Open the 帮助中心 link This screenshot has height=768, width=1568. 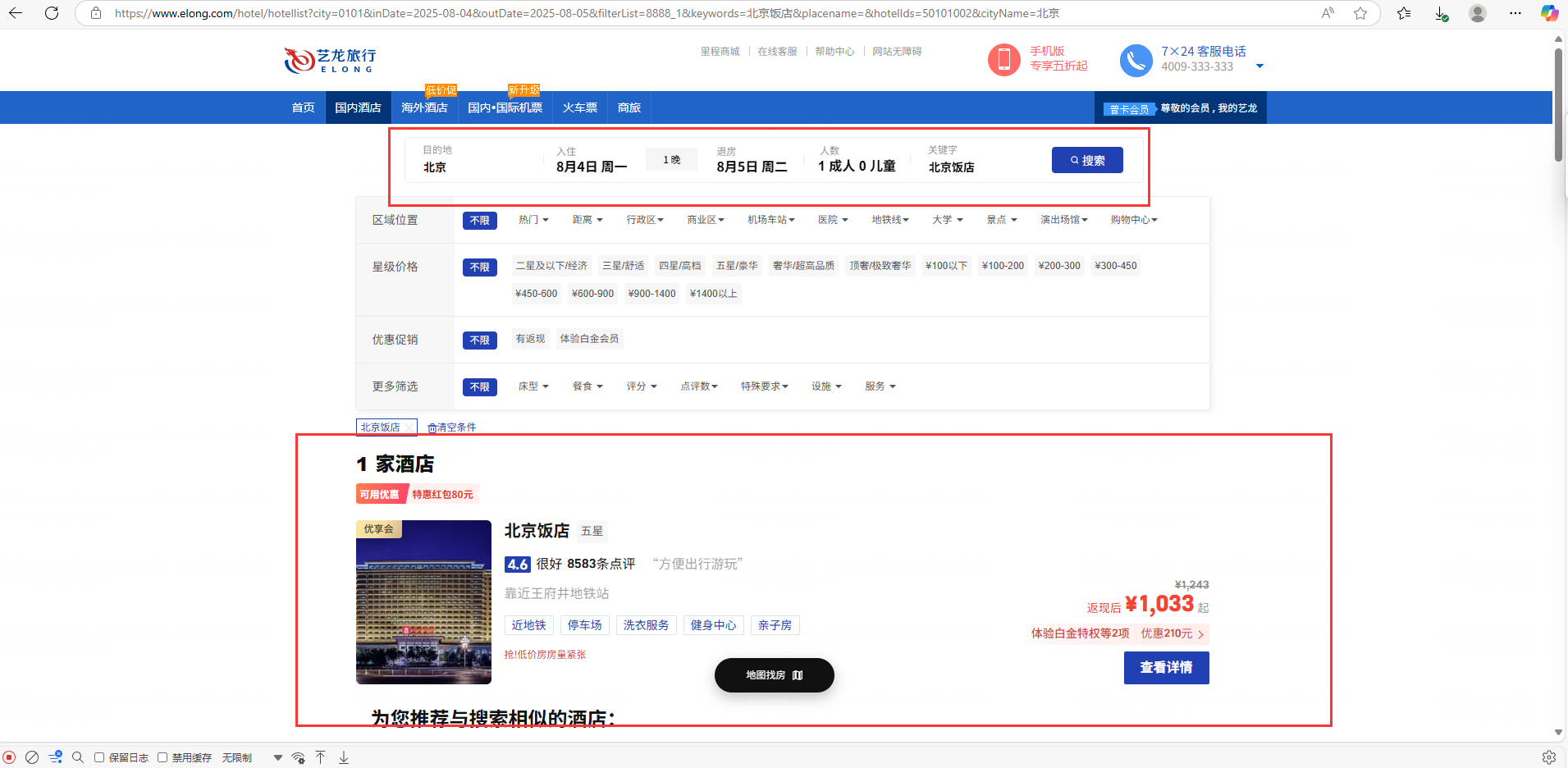[834, 52]
